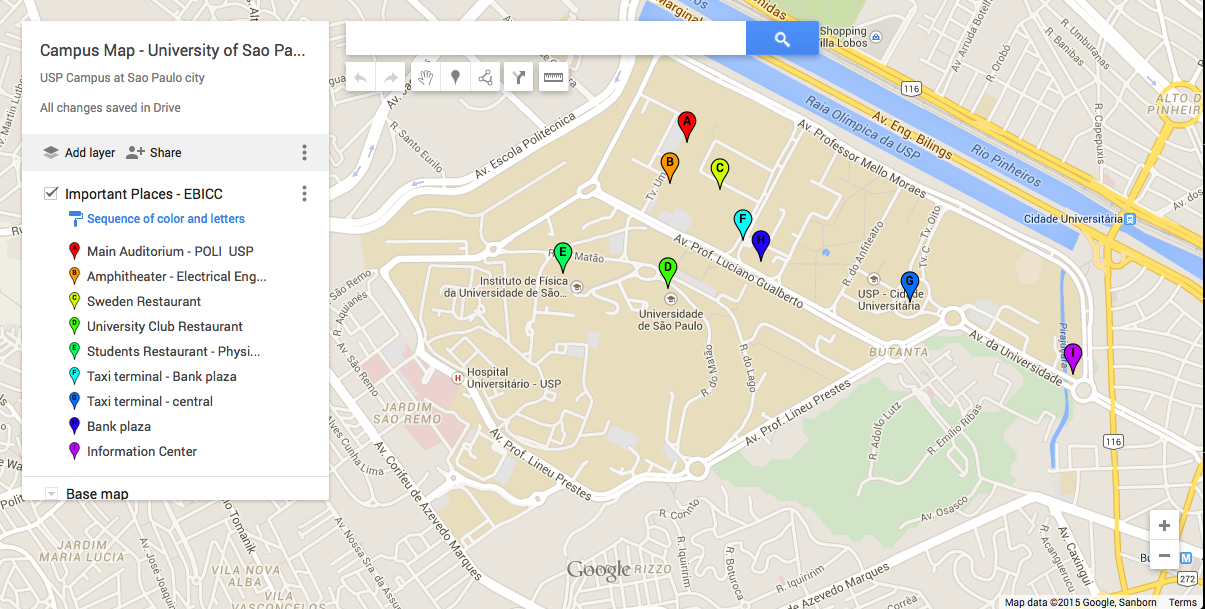Image resolution: width=1205 pixels, height=609 pixels.
Task: Click orange marker B on the map
Action: click(670, 167)
